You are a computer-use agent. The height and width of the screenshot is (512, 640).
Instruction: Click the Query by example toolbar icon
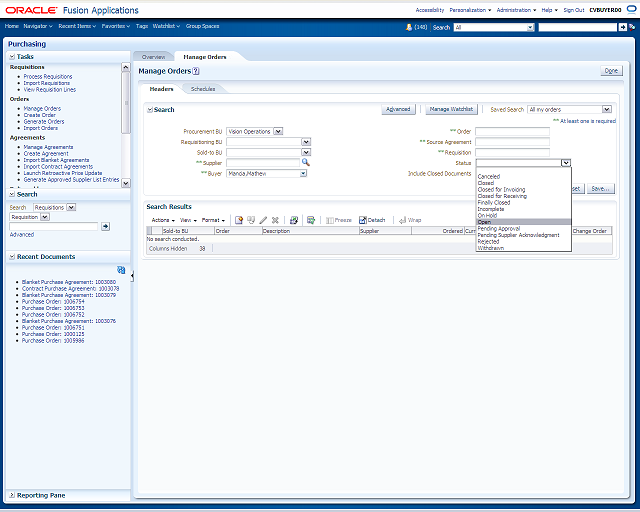click(311, 220)
